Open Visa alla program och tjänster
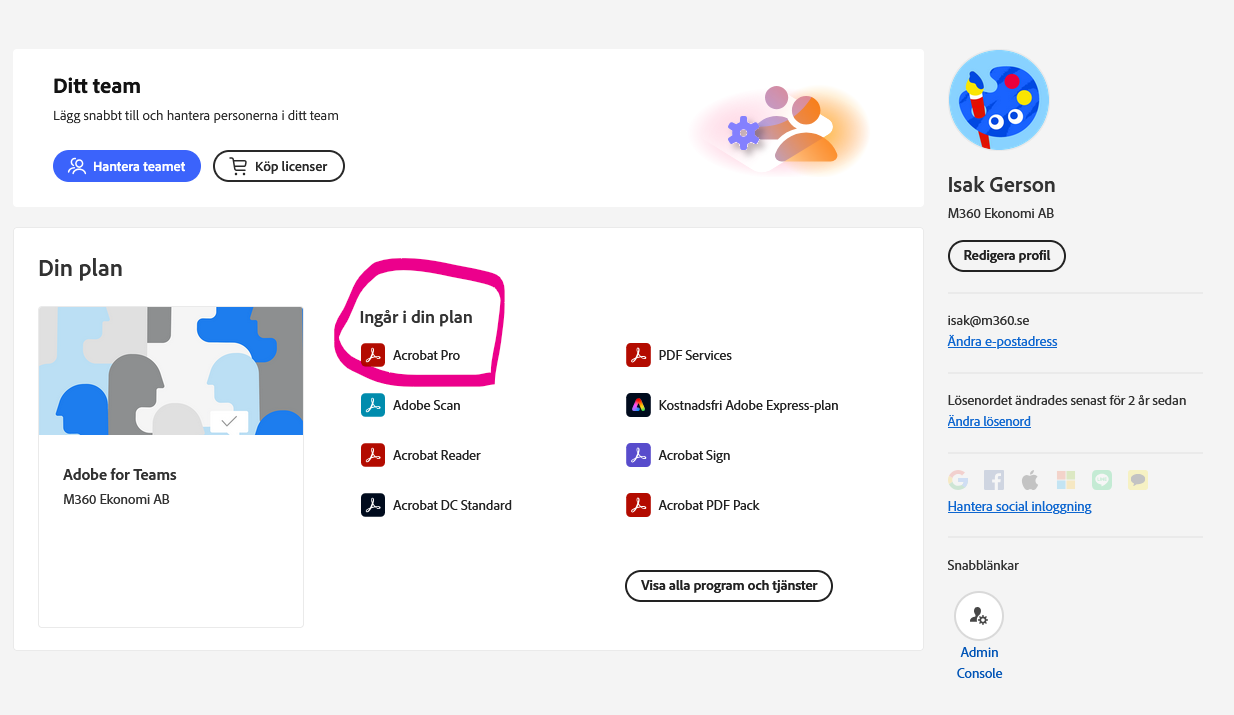This screenshot has height=715, width=1234. tap(729, 585)
